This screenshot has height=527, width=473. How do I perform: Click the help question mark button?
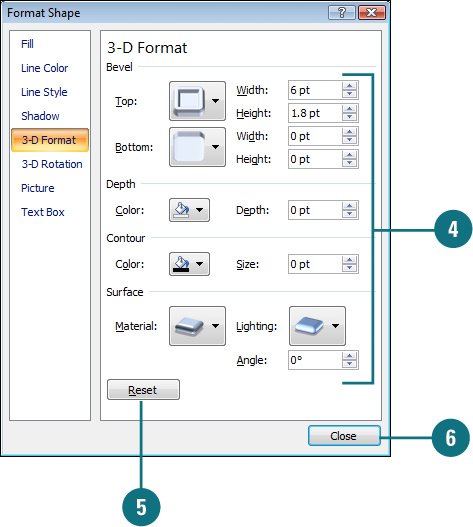coord(342,13)
